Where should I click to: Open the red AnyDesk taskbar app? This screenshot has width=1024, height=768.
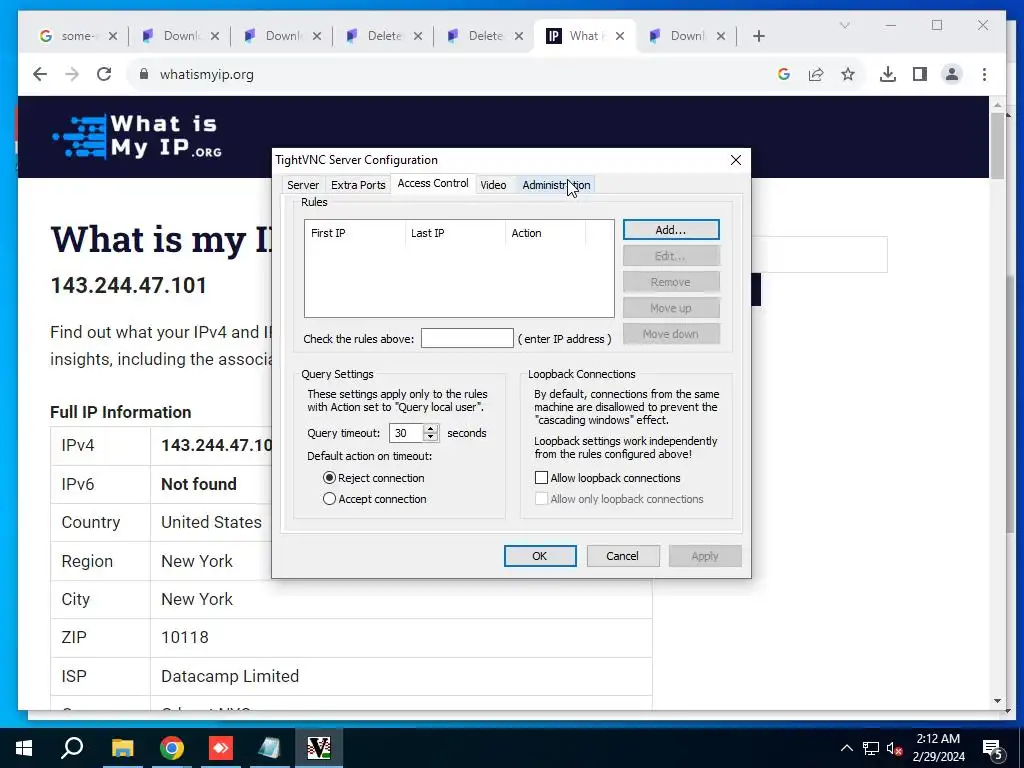pyautogui.click(x=221, y=748)
